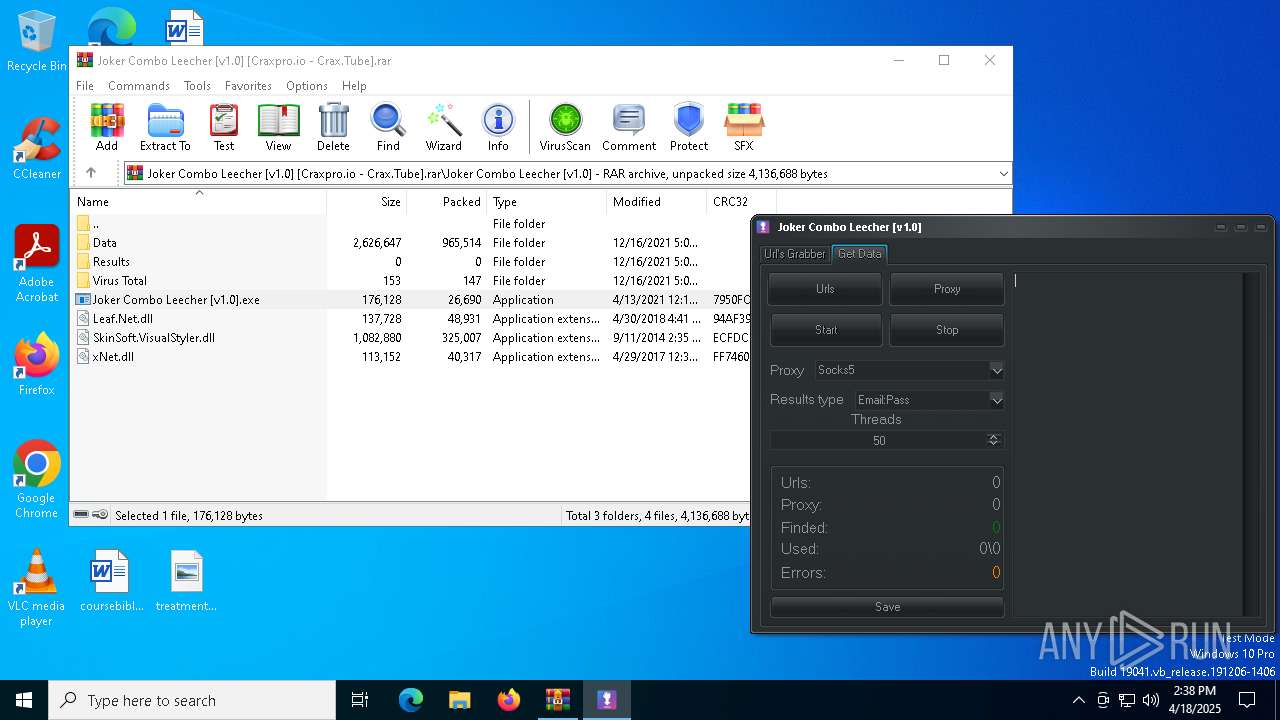
Task: Open the File menu in WinRAR
Action: click(x=85, y=86)
